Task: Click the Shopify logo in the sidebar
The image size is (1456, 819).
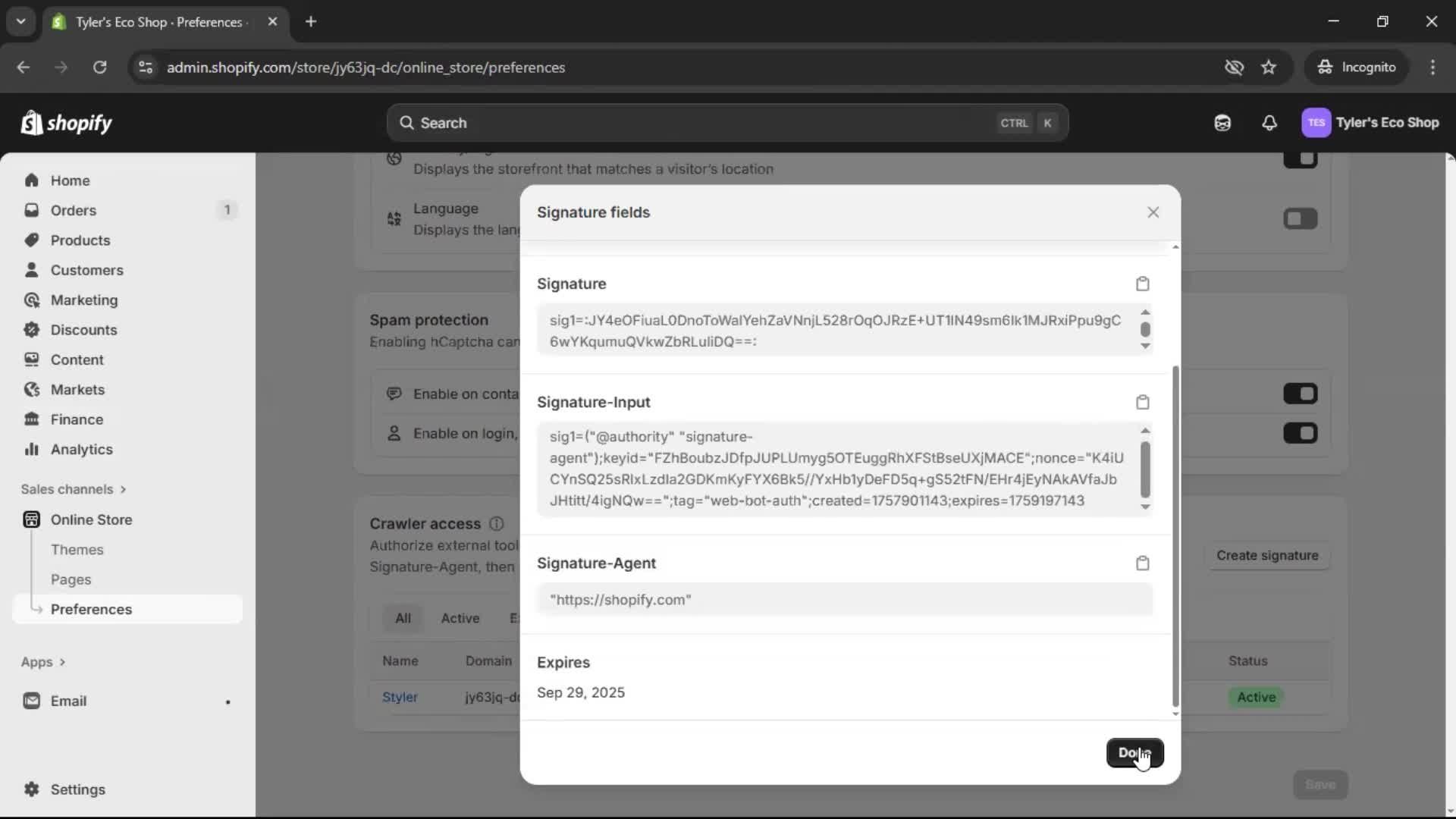Action: point(67,123)
